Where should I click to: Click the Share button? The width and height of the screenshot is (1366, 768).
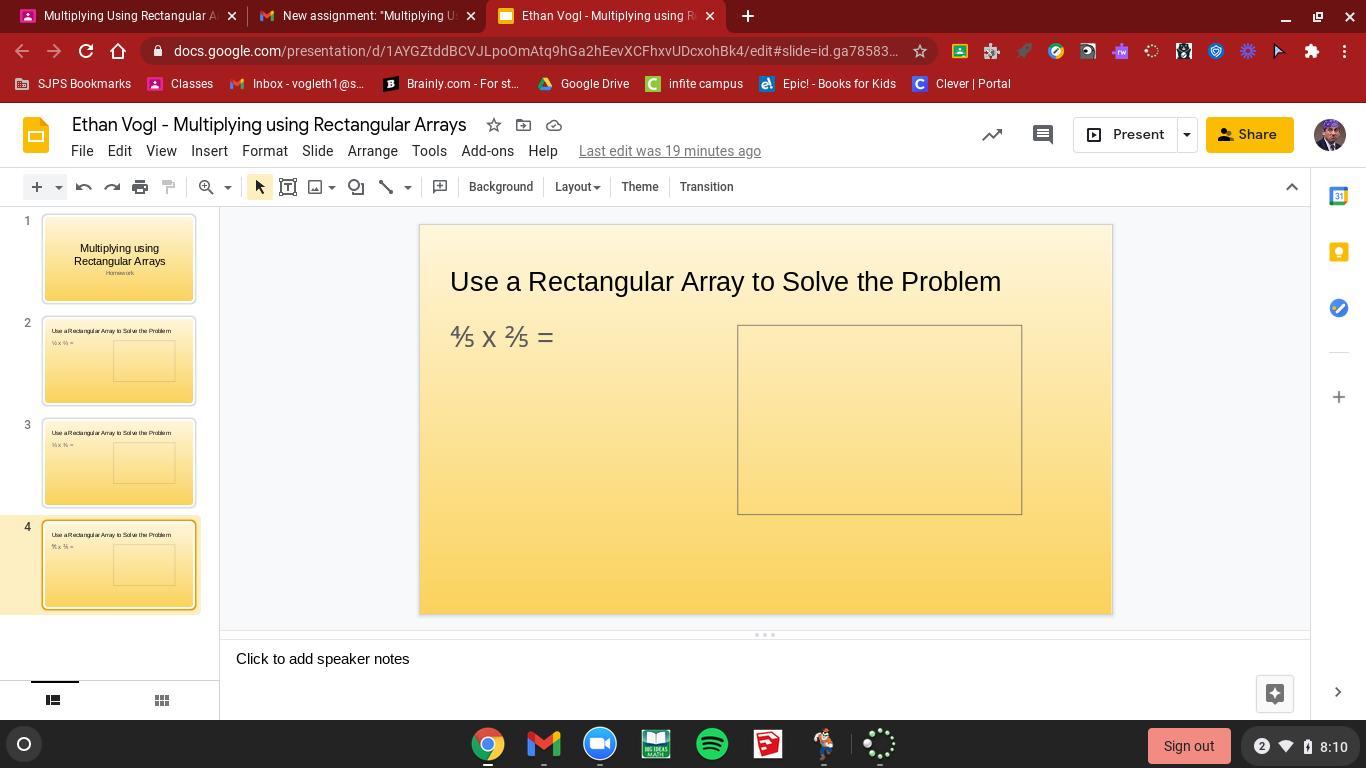point(1249,135)
